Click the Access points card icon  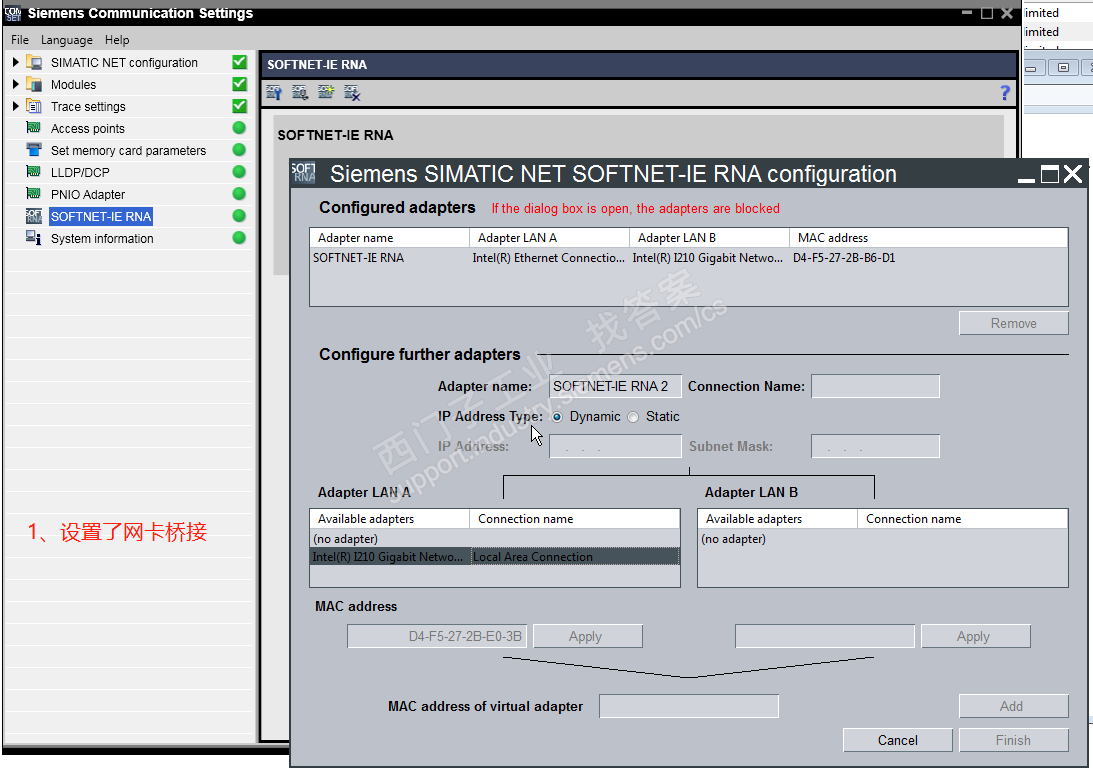pyautogui.click(x=33, y=128)
